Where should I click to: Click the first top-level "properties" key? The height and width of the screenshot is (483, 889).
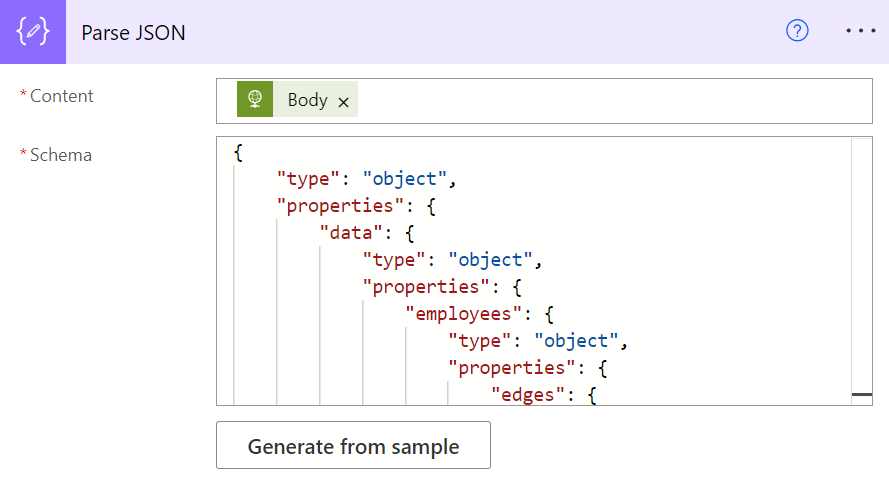point(340,206)
